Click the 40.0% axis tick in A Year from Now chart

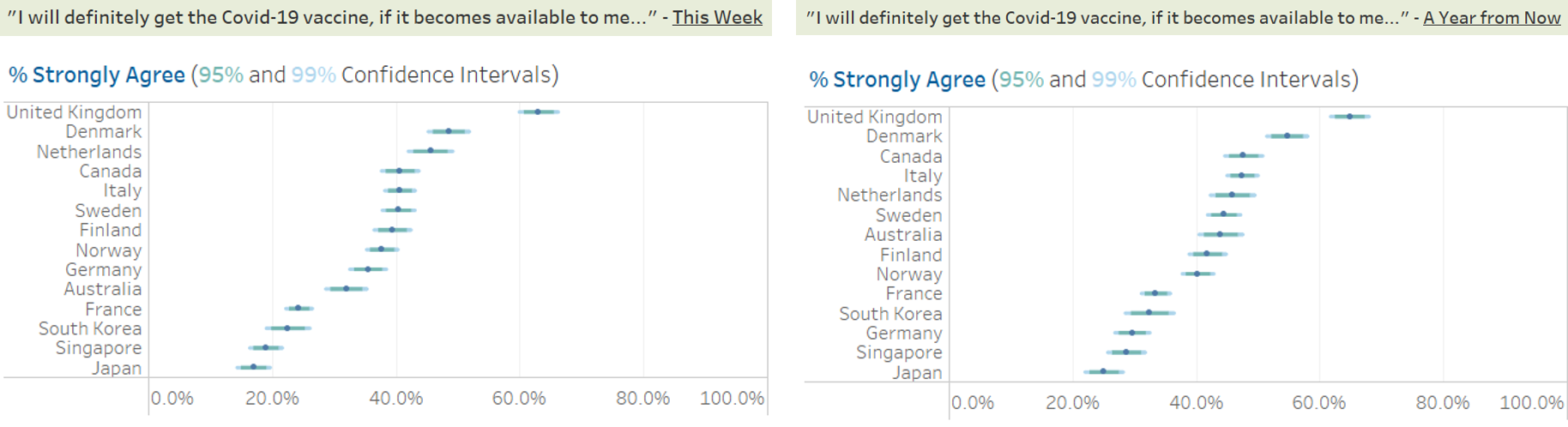1196,402
